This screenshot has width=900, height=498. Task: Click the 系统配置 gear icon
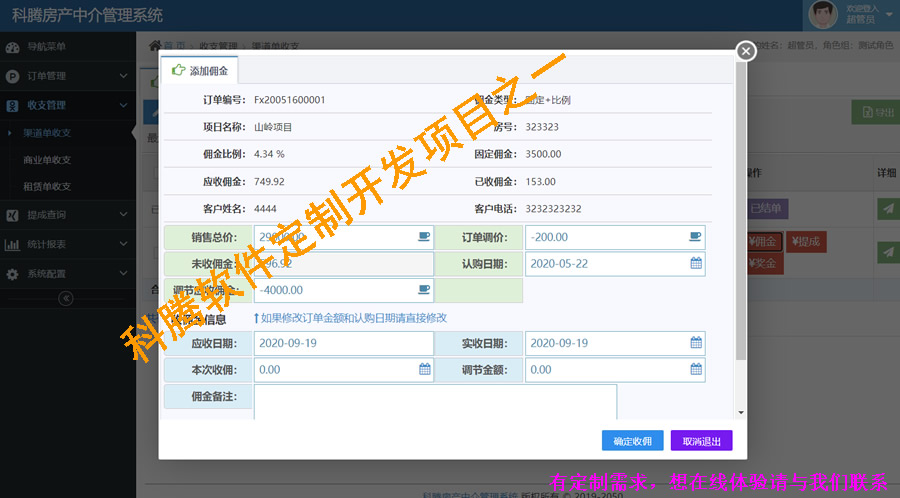tap(12, 274)
